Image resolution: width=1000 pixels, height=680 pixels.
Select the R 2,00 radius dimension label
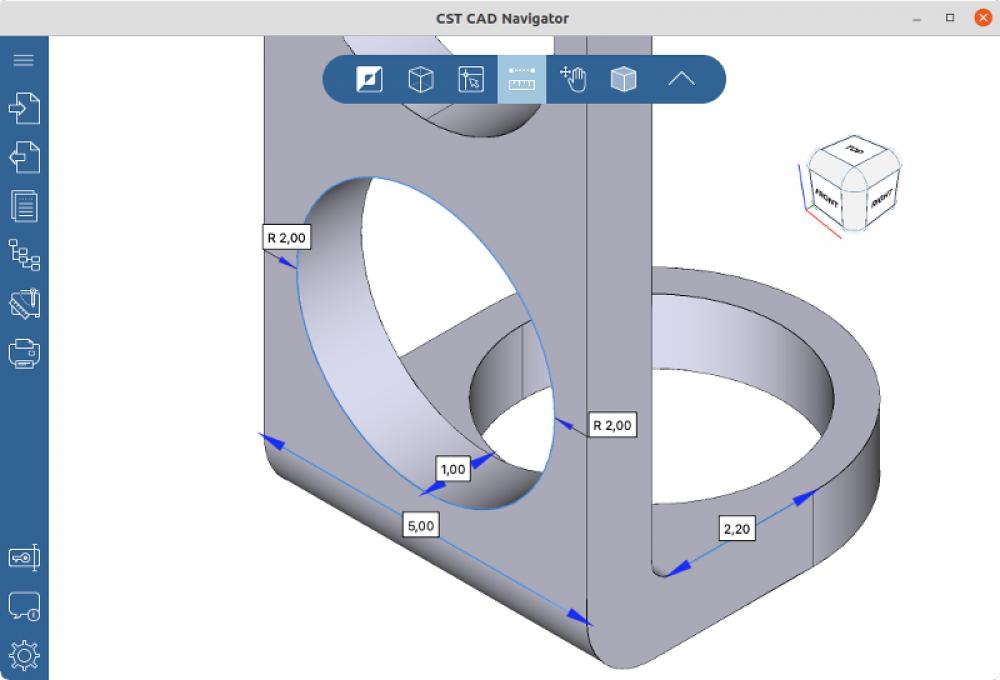(x=286, y=237)
